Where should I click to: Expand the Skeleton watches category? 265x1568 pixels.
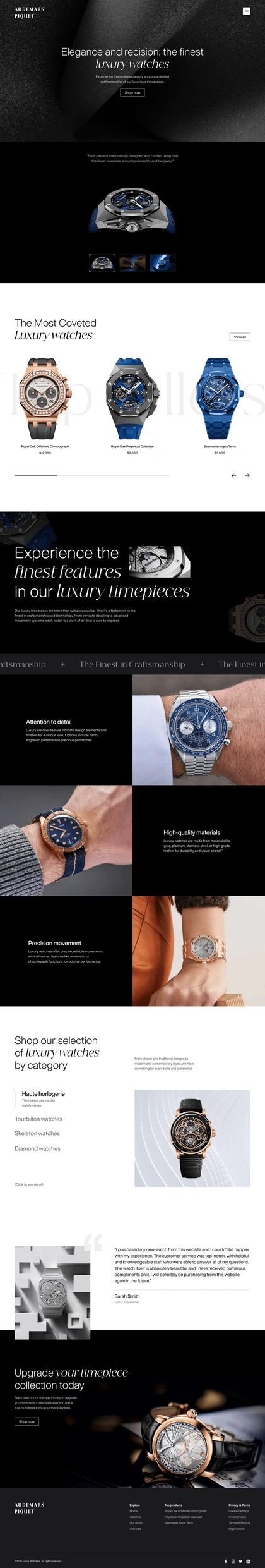37,1133
